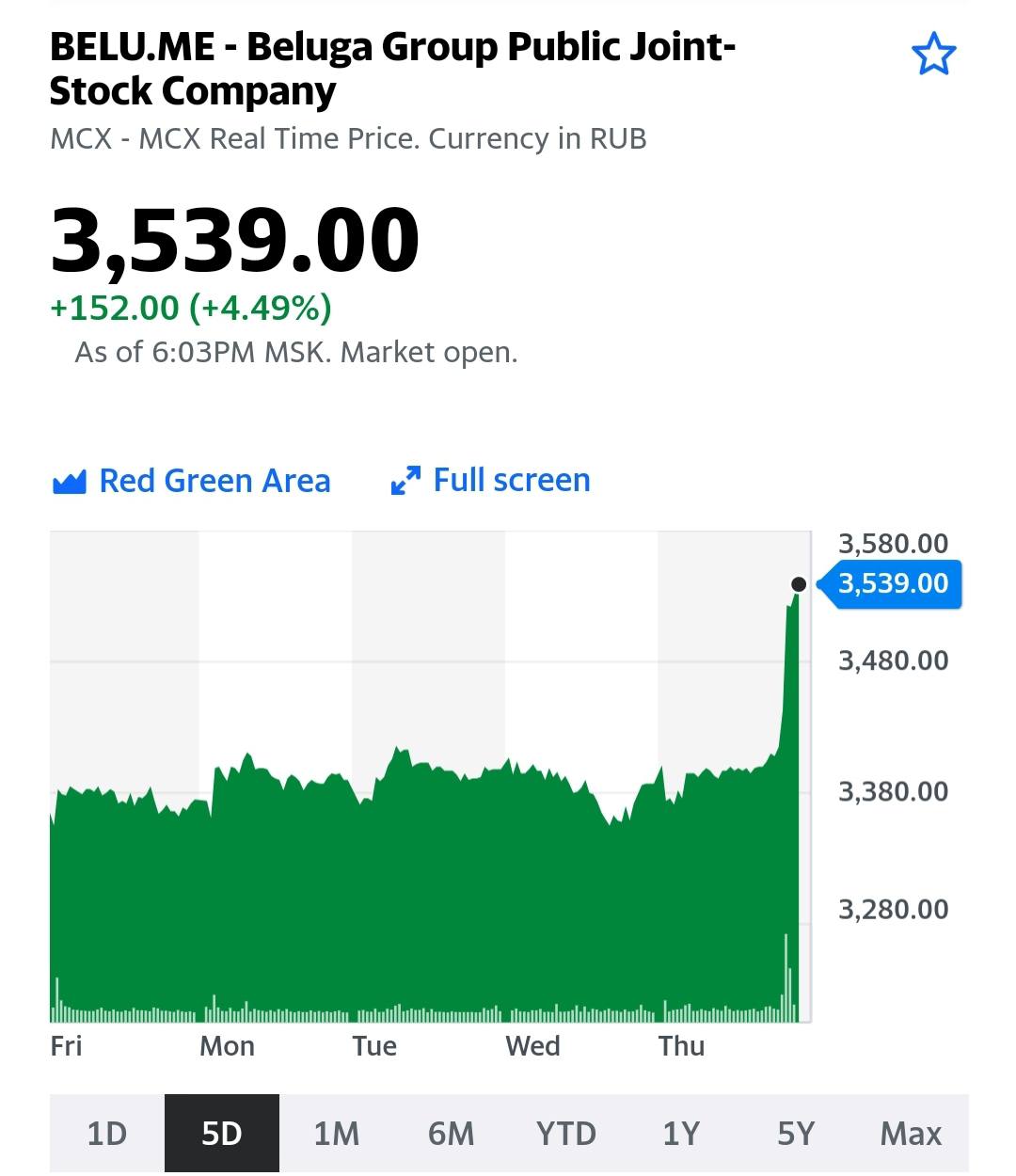Click the tall volume spike bar on Thursday
1016x1176 pixels.
tap(786, 977)
